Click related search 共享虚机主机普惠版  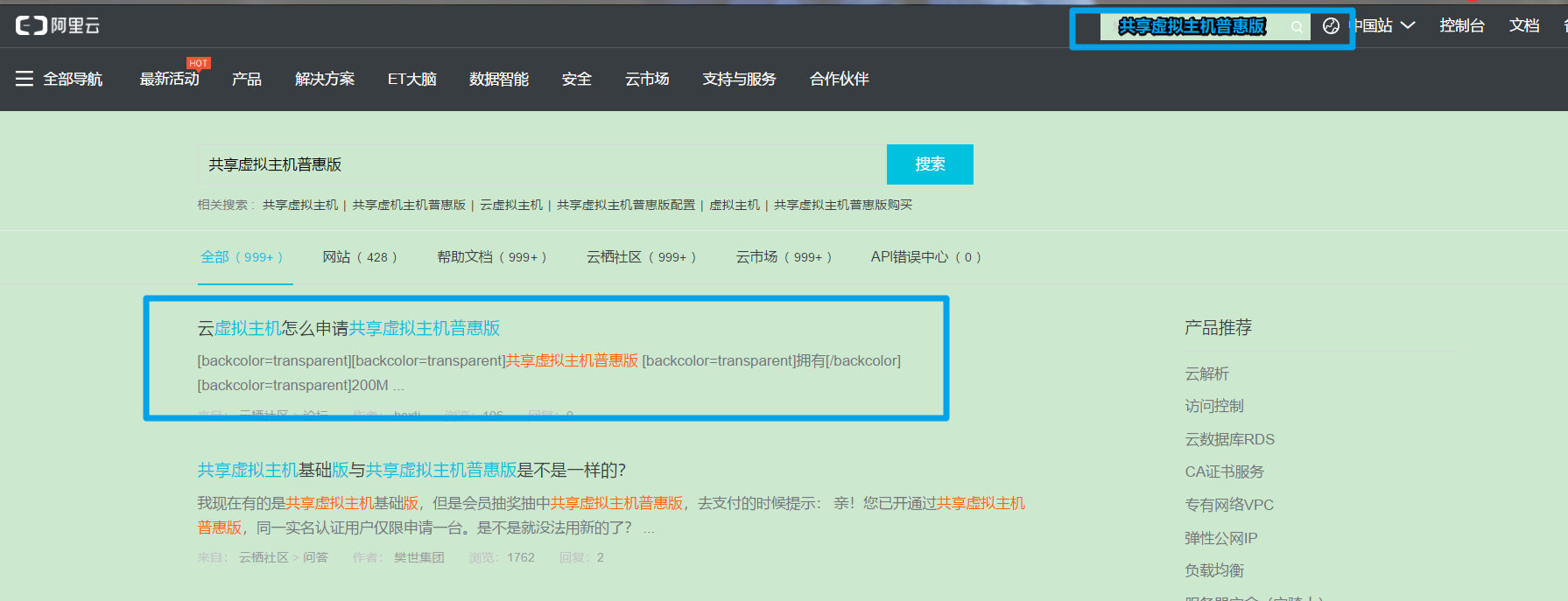[409, 205]
